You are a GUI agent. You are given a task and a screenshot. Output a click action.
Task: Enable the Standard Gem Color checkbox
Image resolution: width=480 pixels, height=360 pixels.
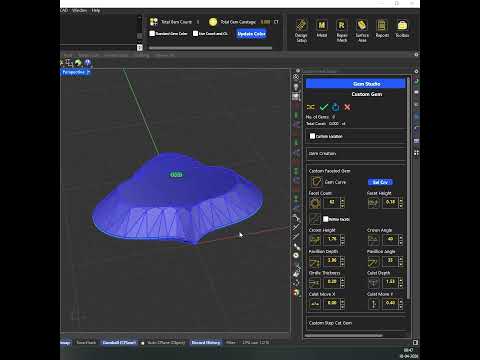point(152,33)
